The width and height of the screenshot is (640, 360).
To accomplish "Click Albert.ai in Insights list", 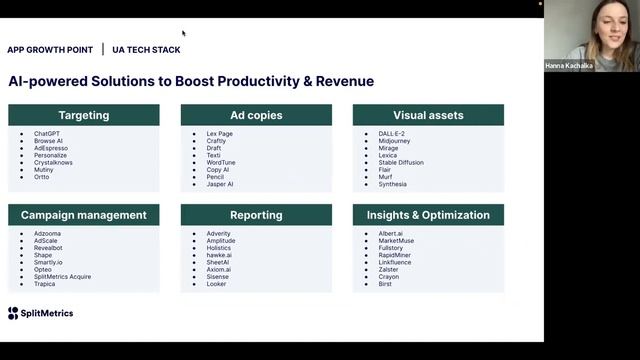I will (390, 233).
